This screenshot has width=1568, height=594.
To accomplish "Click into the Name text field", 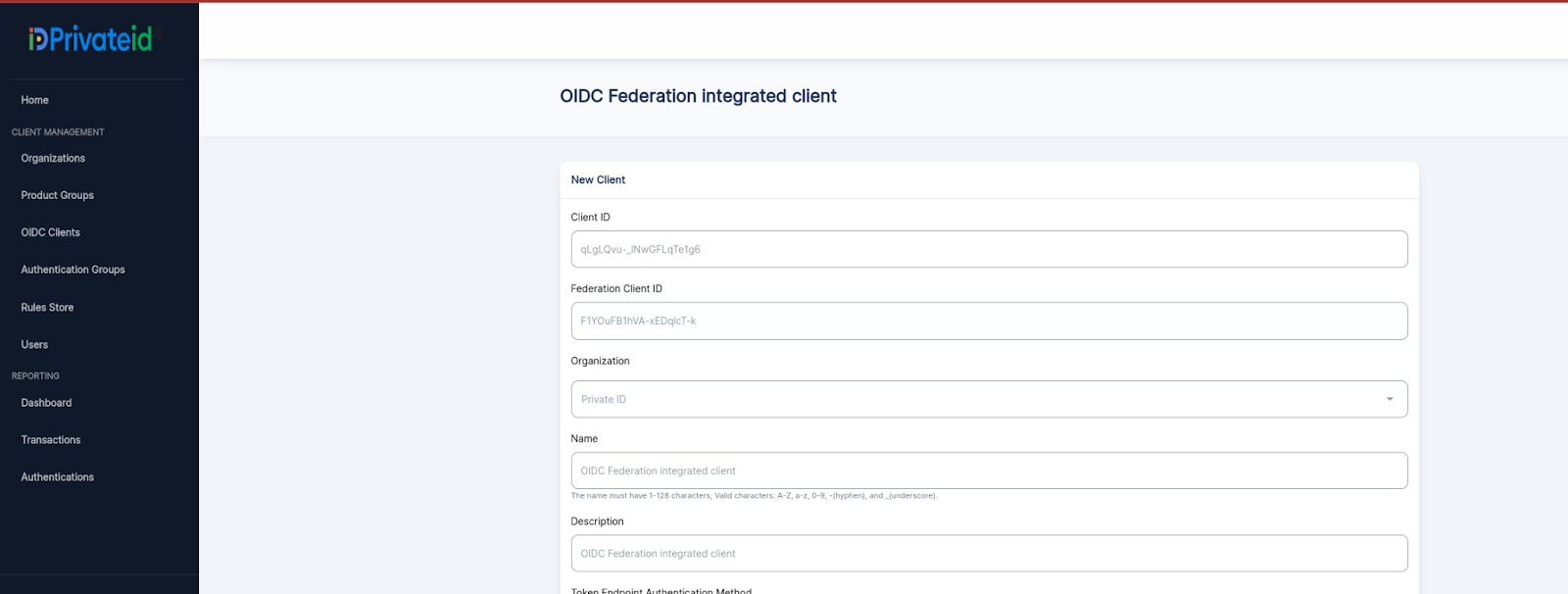I will (989, 471).
